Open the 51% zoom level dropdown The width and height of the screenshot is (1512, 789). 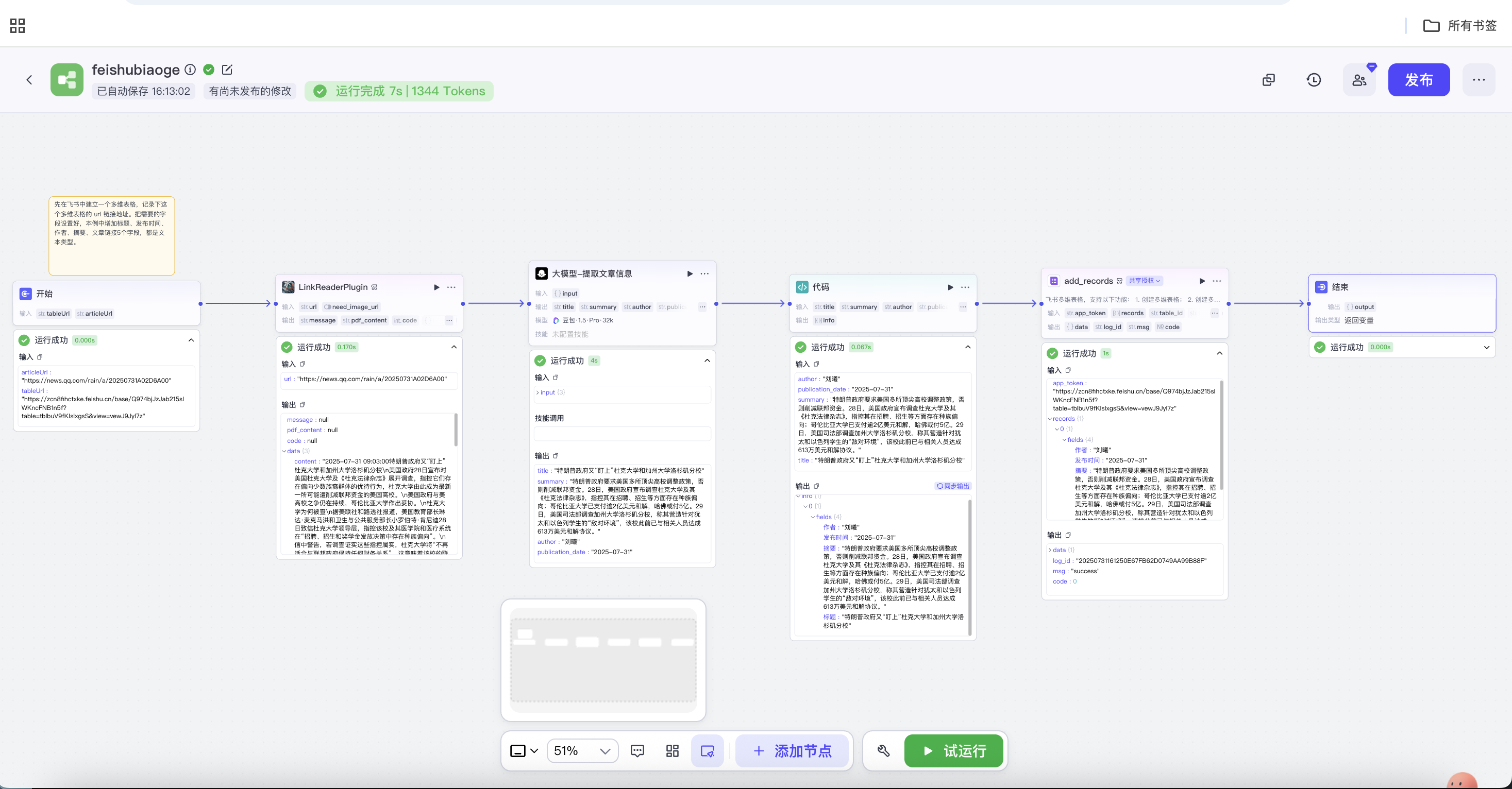point(582,751)
